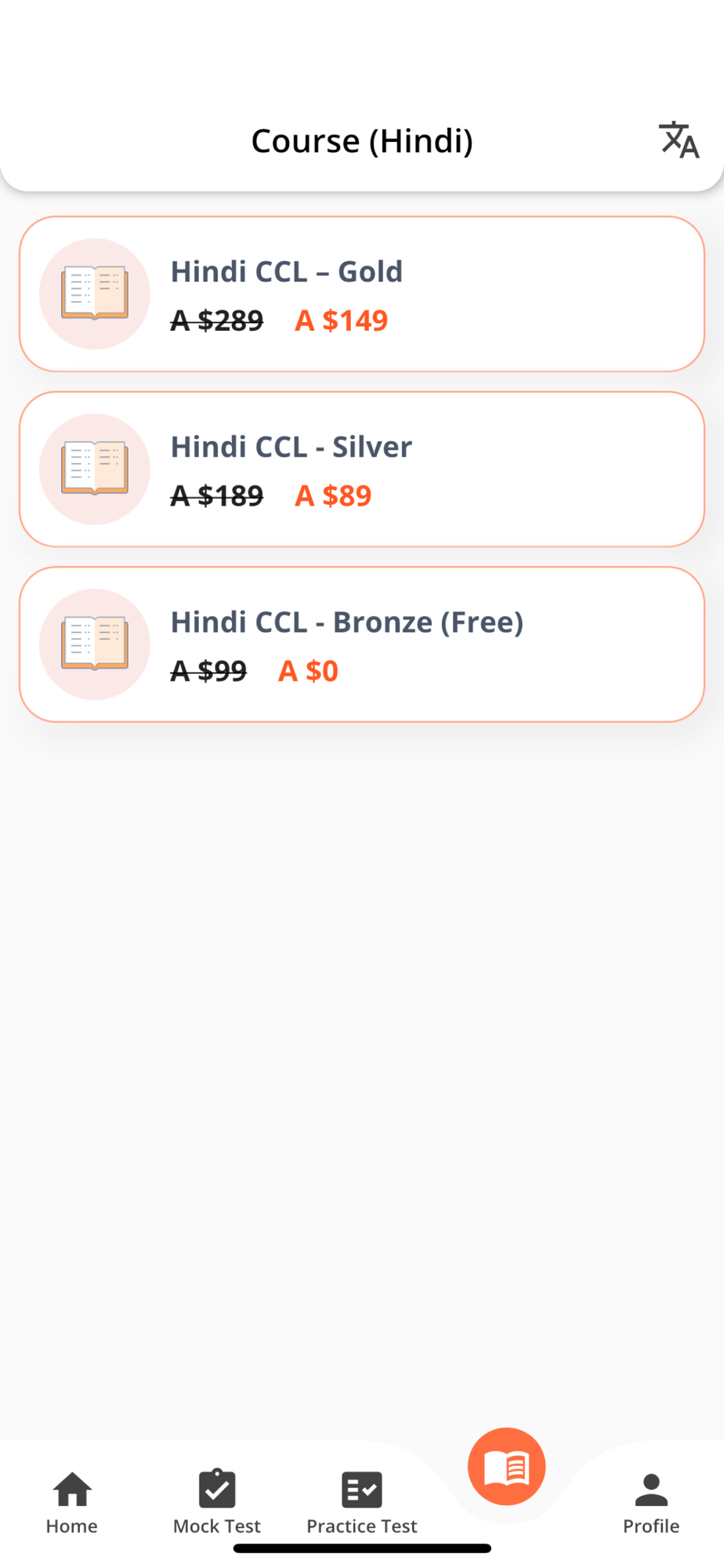Image resolution: width=724 pixels, height=1568 pixels.
Task: Open the Hindi CCL - Silver course
Action: [x=362, y=469]
